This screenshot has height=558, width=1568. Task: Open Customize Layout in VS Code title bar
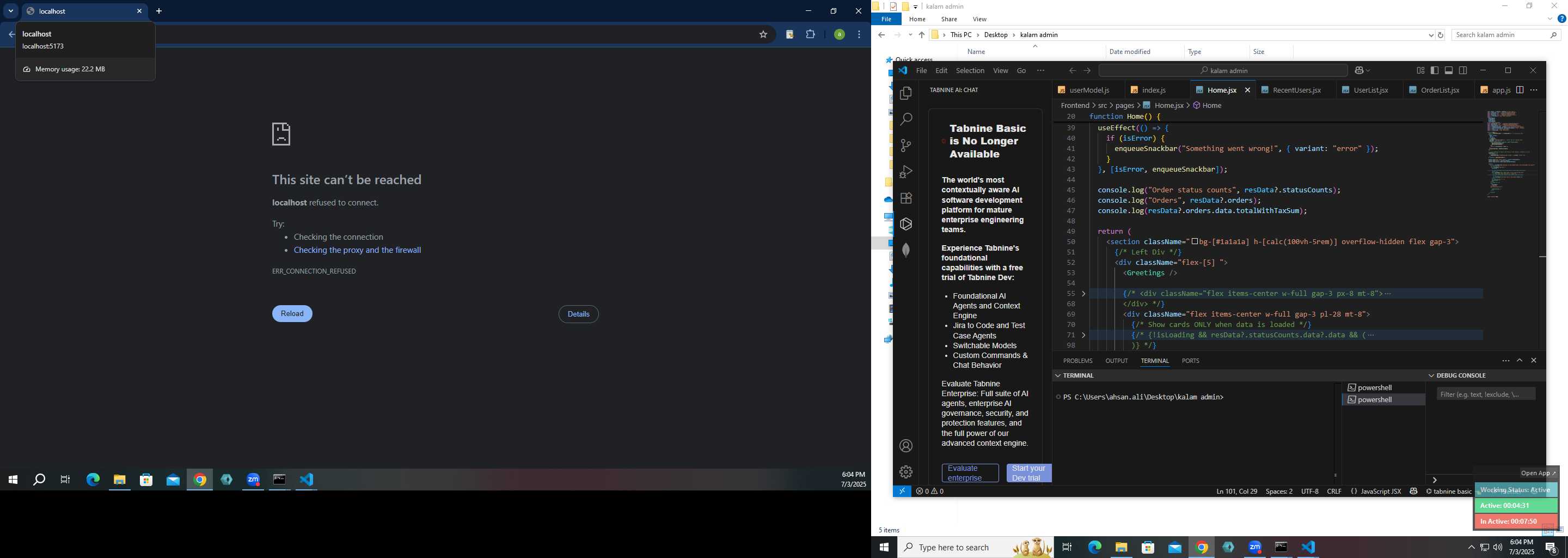coord(1420,71)
